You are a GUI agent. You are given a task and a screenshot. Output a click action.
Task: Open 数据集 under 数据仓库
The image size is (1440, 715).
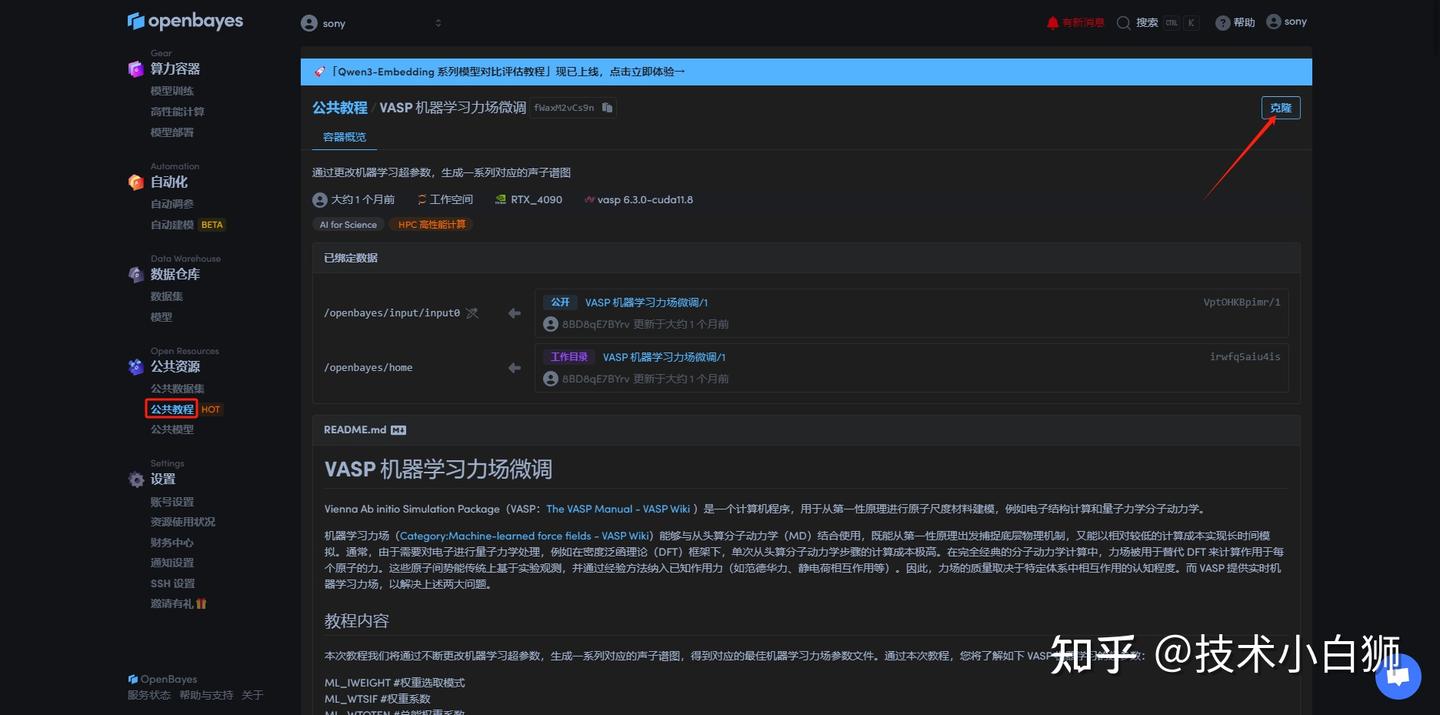coord(167,296)
